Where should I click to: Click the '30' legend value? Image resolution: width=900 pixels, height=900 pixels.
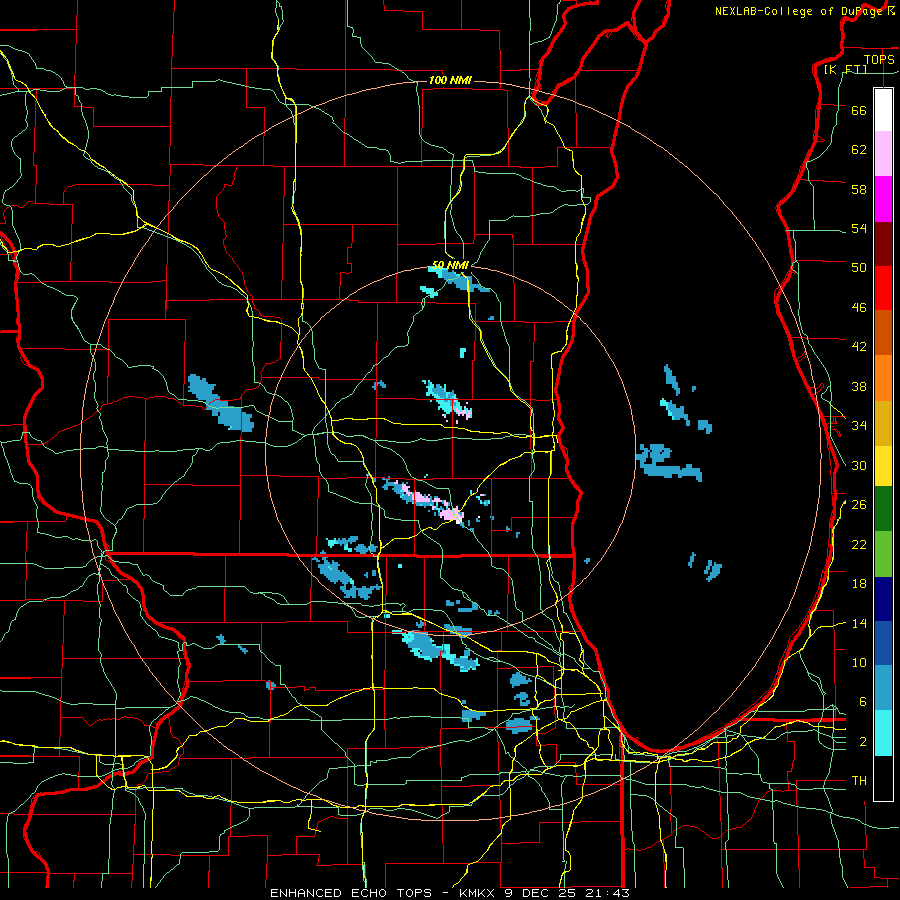(x=859, y=465)
